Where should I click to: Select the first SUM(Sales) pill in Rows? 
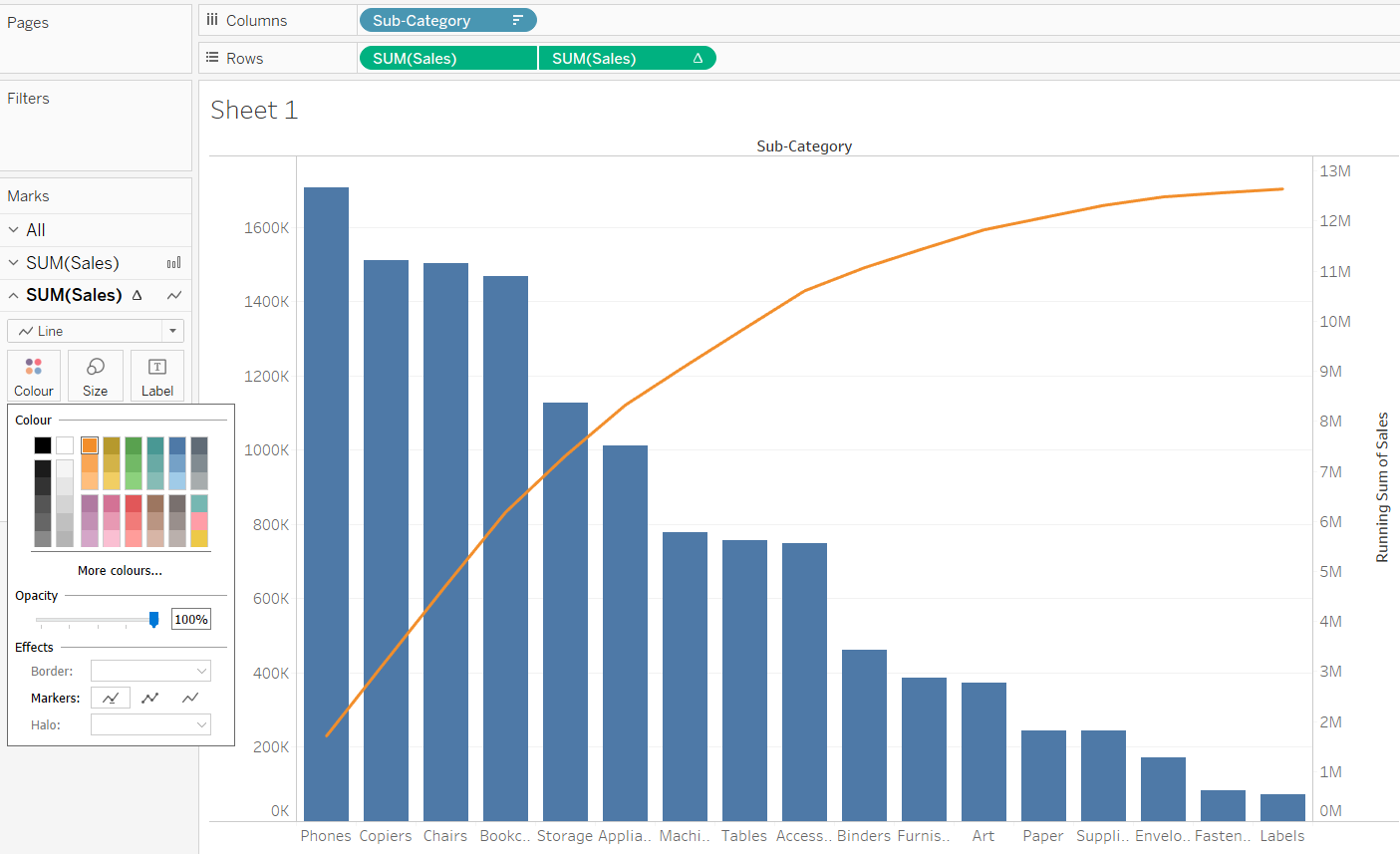[447, 58]
